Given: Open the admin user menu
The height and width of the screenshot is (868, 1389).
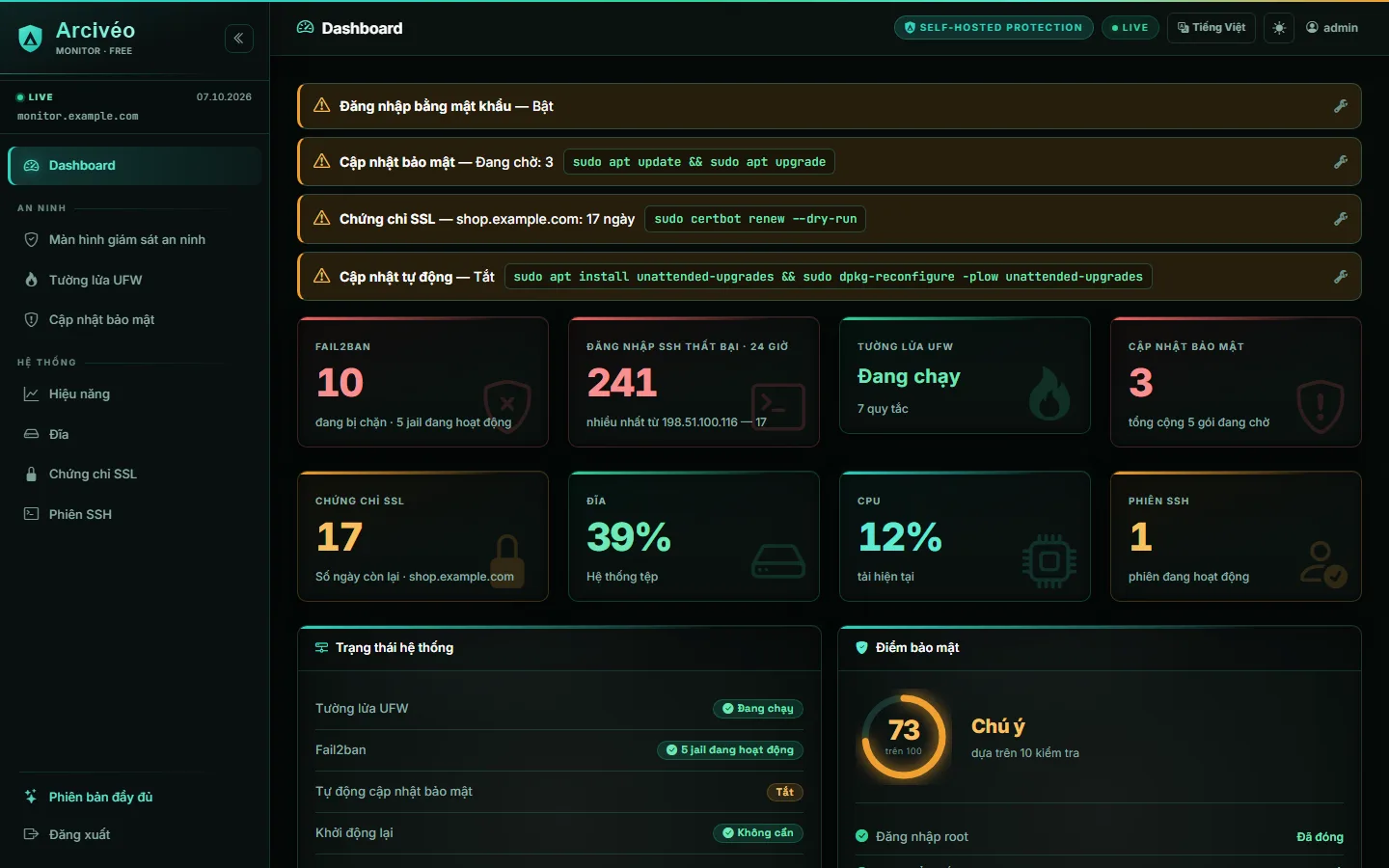Looking at the screenshot, I should [1332, 28].
